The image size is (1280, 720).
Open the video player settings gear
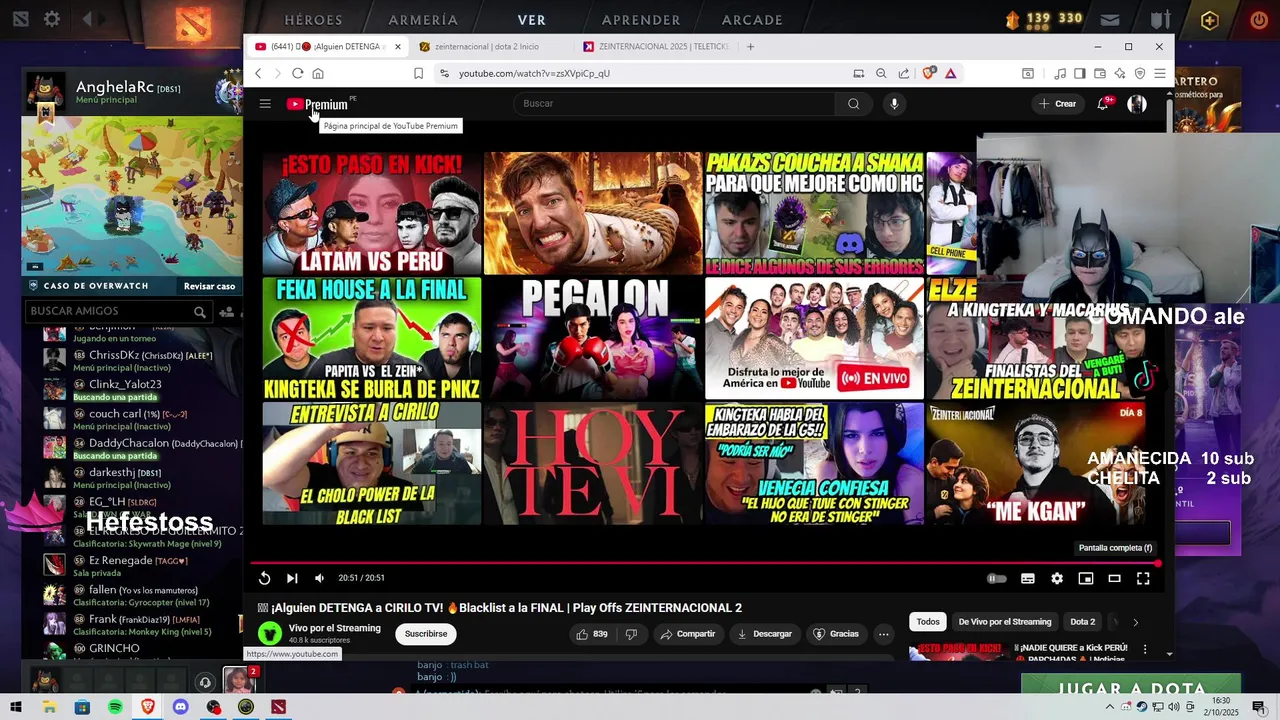point(1057,578)
